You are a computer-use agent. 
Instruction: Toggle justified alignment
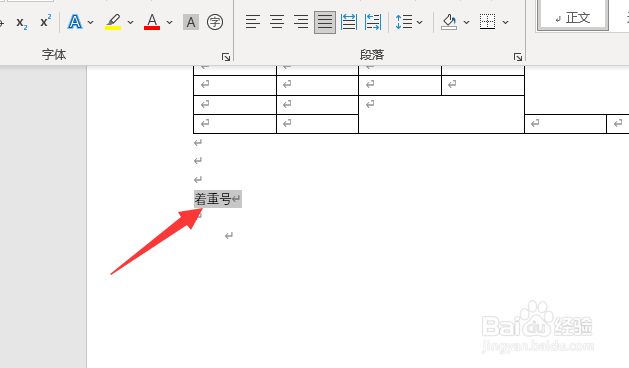pyautogui.click(x=325, y=22)
